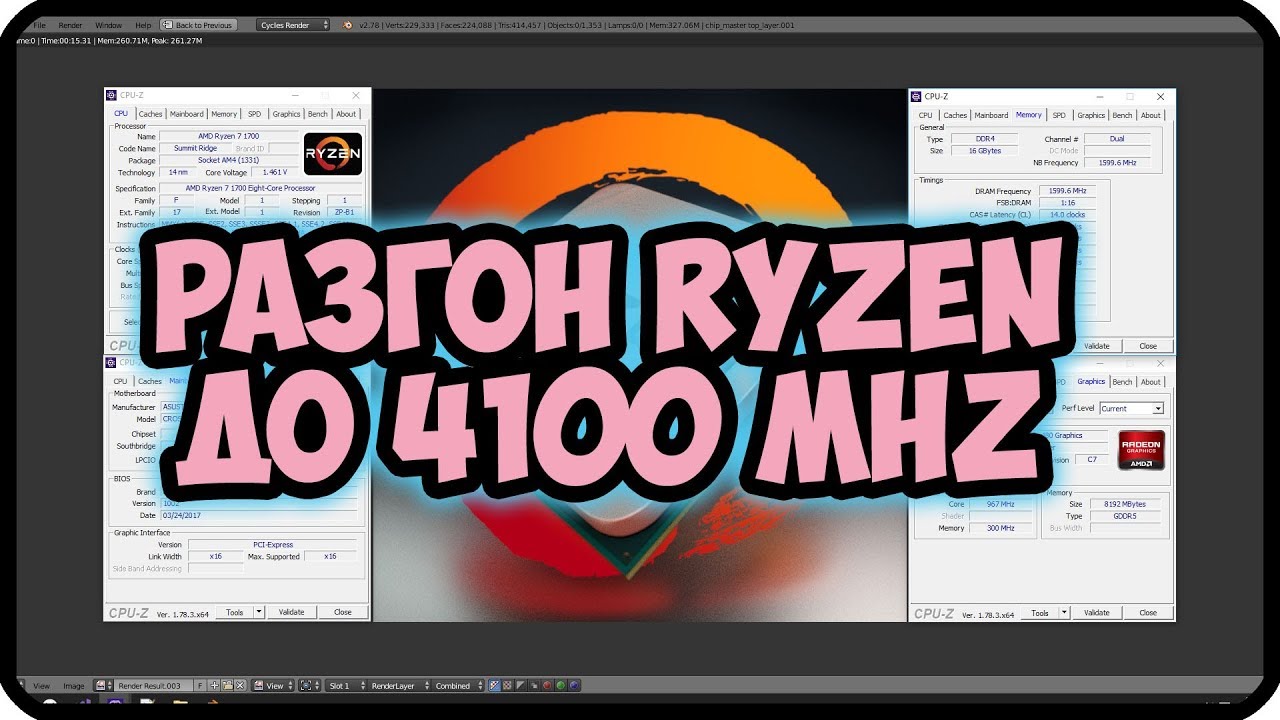Expand Tools arrow in bottom-left CPU-Z
Screen dimensions: 1280x720
[259, 612]
